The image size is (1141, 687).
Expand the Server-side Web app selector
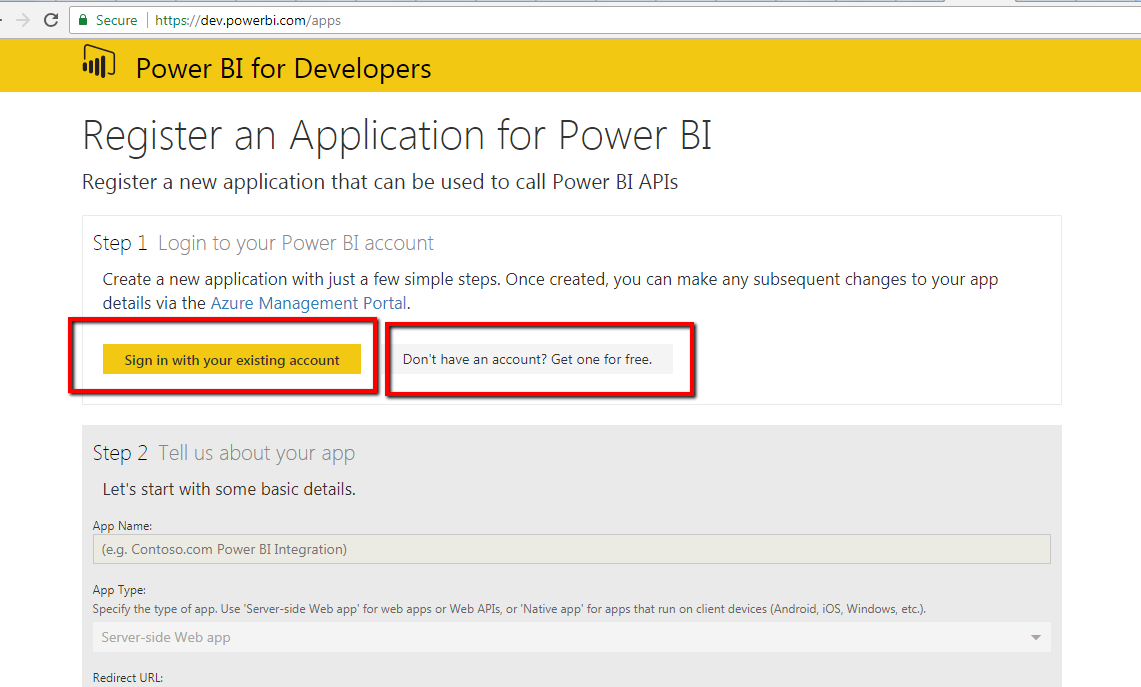click(570, 637)
